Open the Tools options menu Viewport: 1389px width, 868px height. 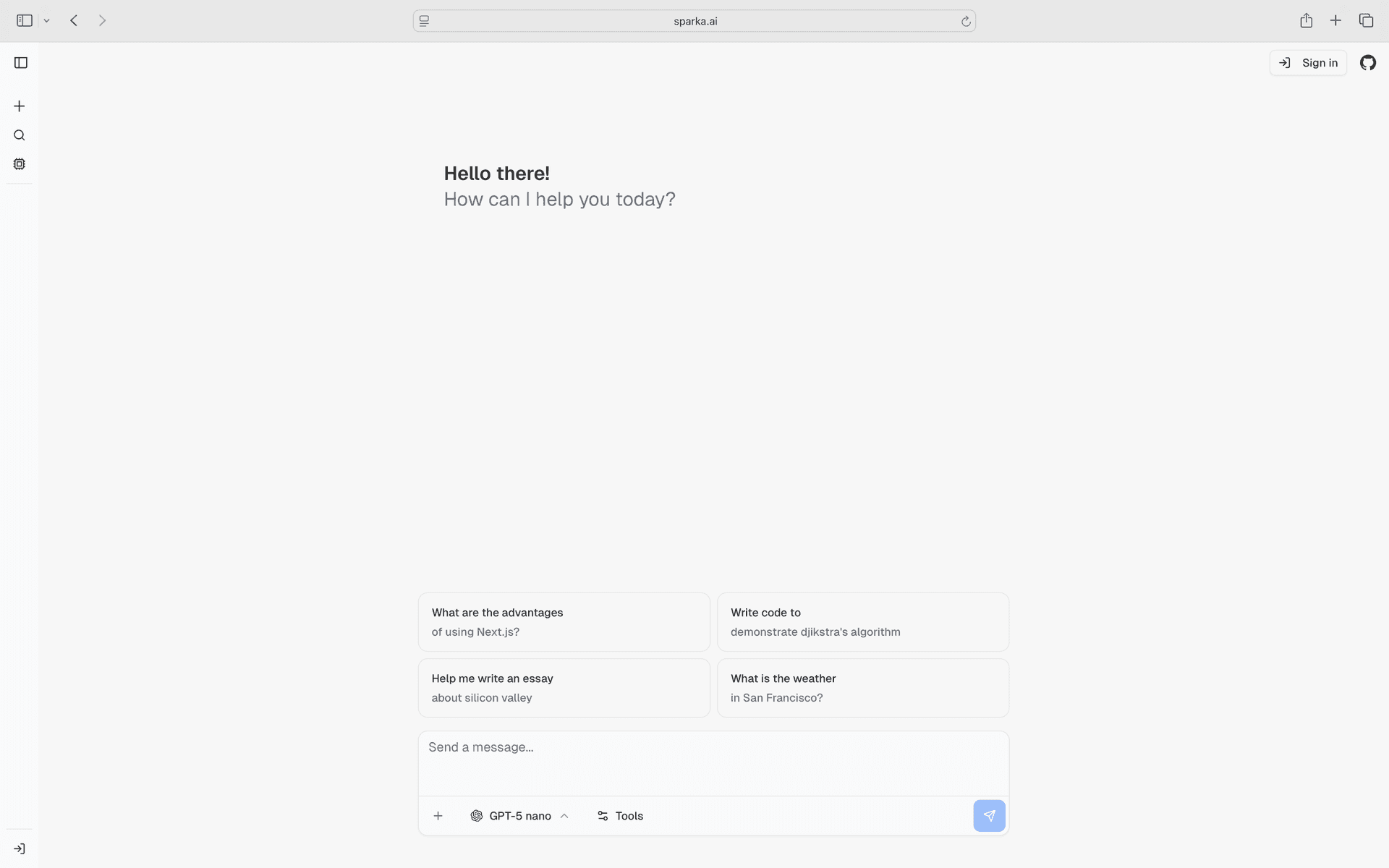620,816
